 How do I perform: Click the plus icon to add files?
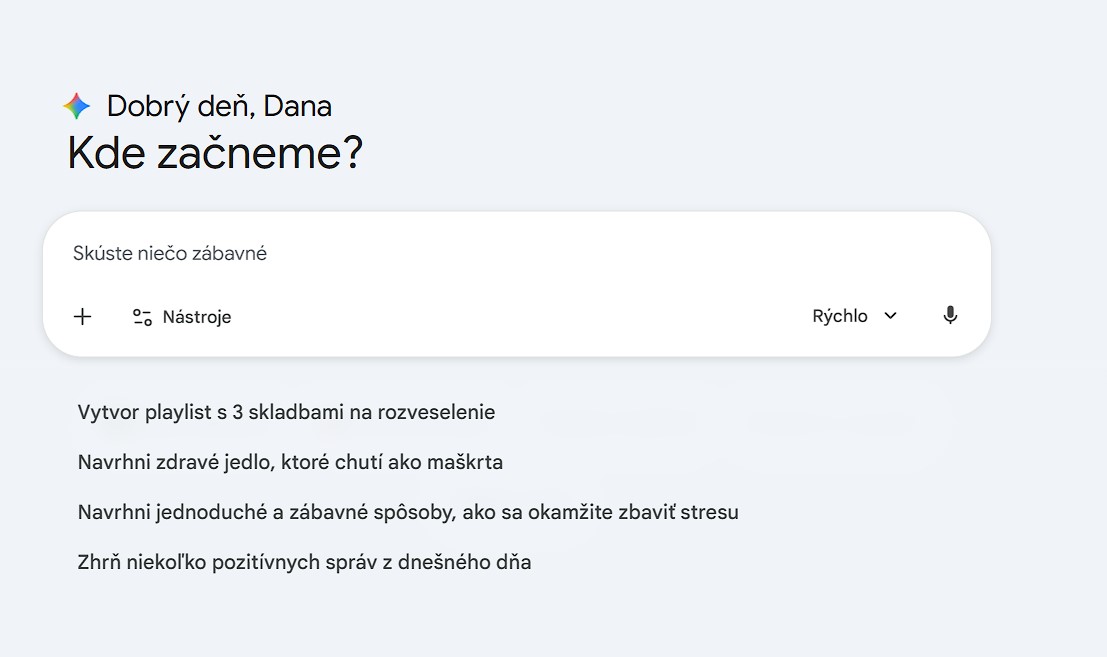[83, 317]
